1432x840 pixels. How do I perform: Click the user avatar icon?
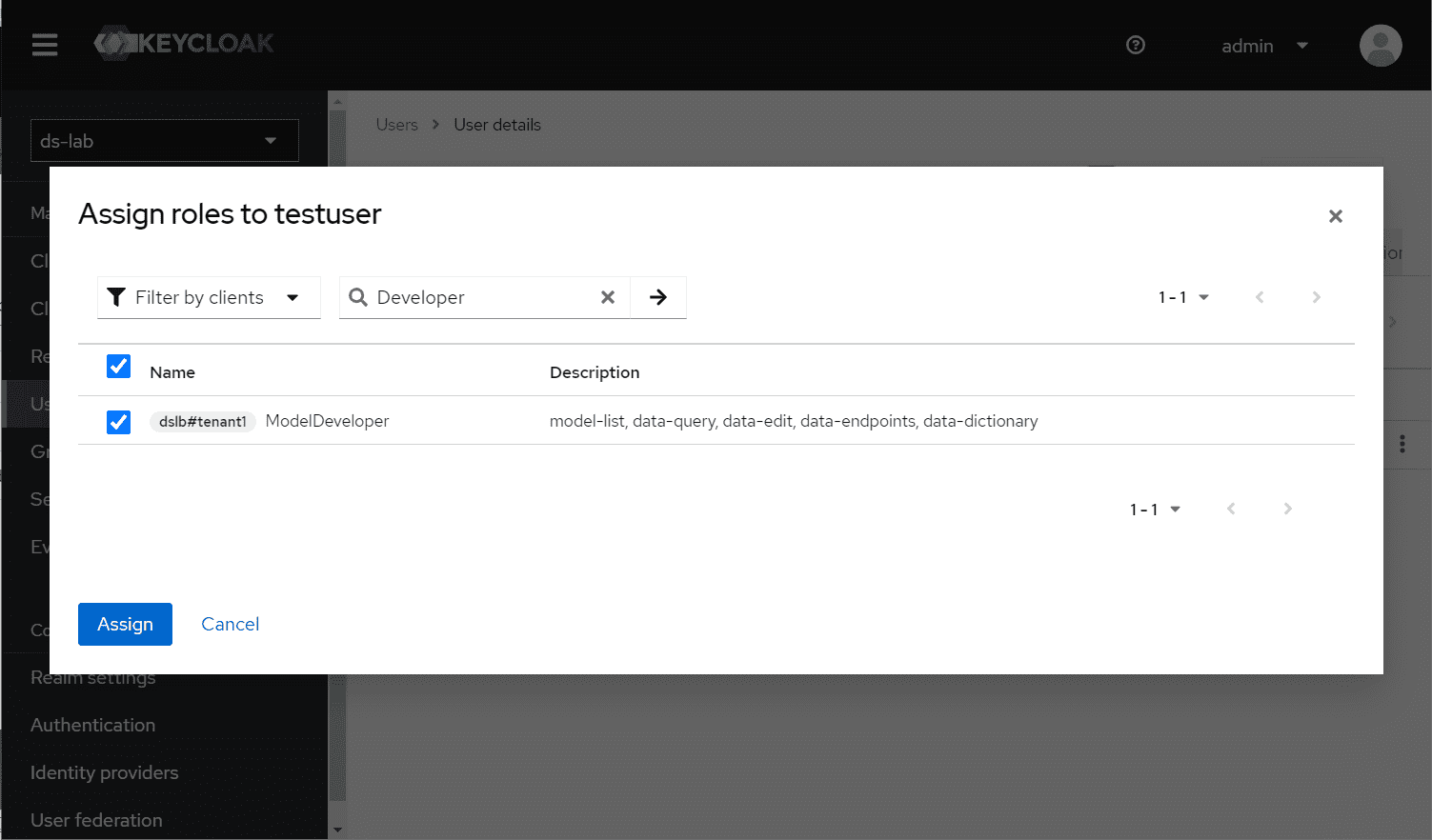coord(1380,46)
